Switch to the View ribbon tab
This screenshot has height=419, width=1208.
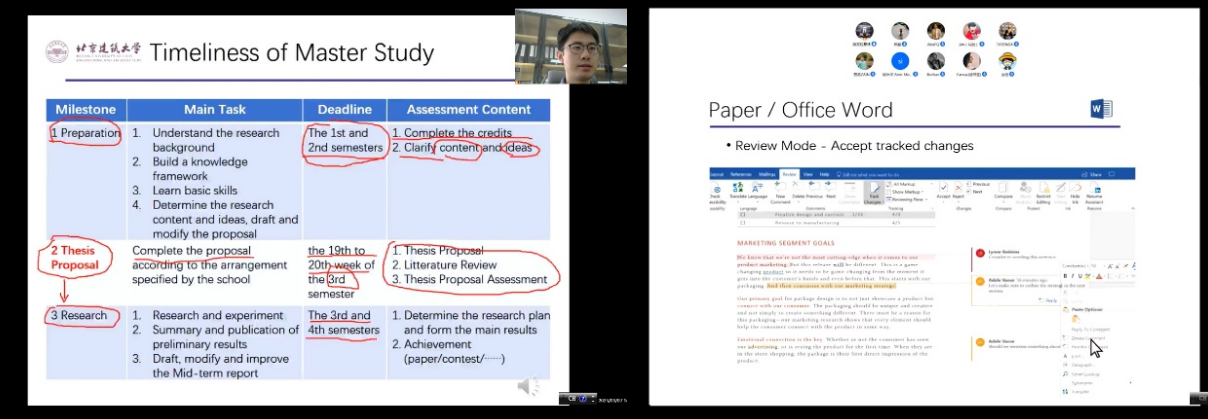[x=808, y=174]
